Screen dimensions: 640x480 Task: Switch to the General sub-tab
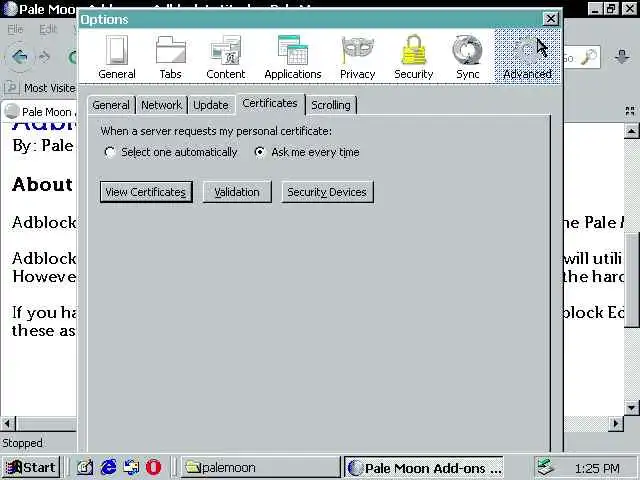111,105
